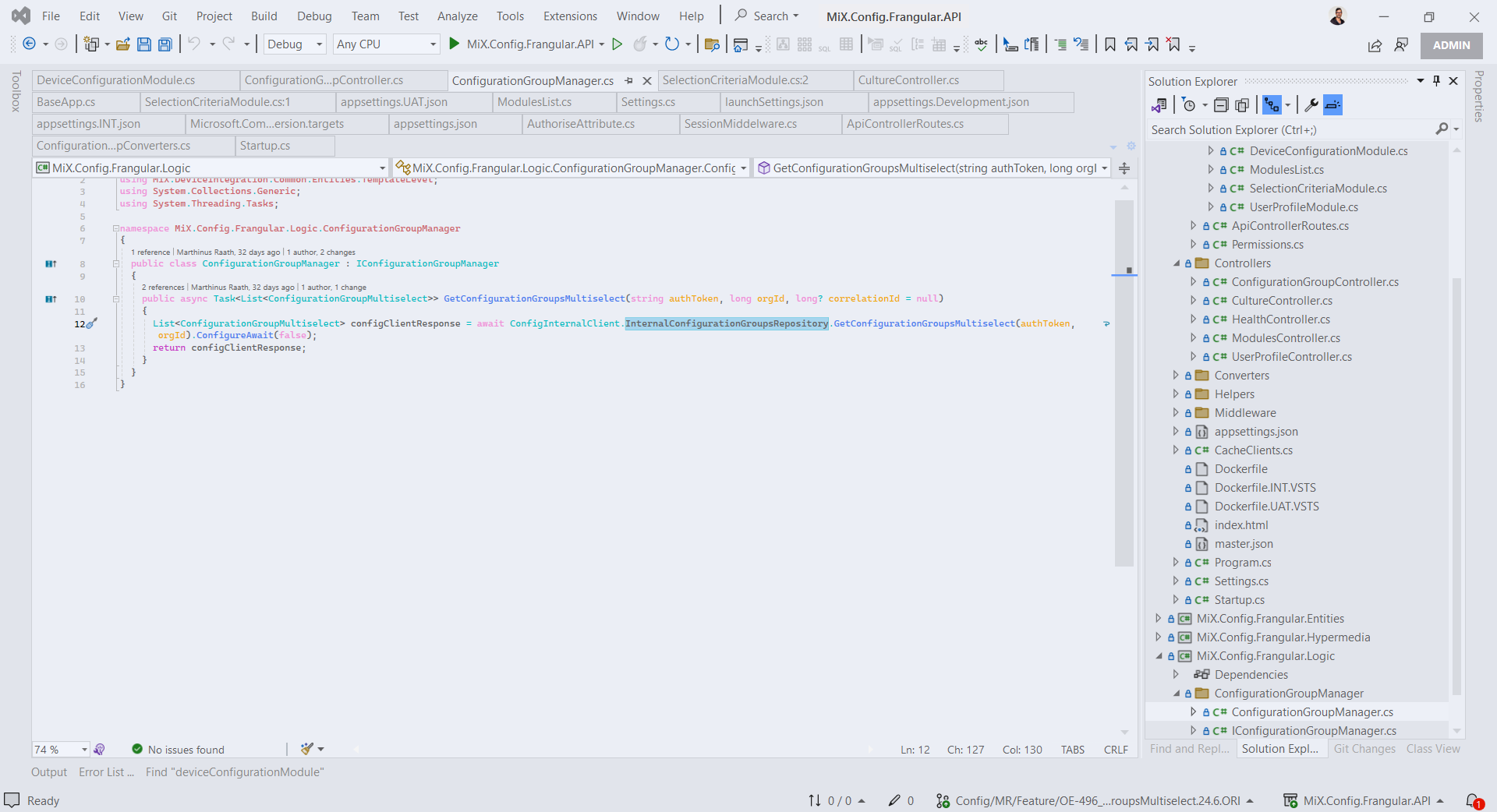Switch to the Startup.cs tab
The width and height of the screenshot is (1497, 812).
(265, 146)
